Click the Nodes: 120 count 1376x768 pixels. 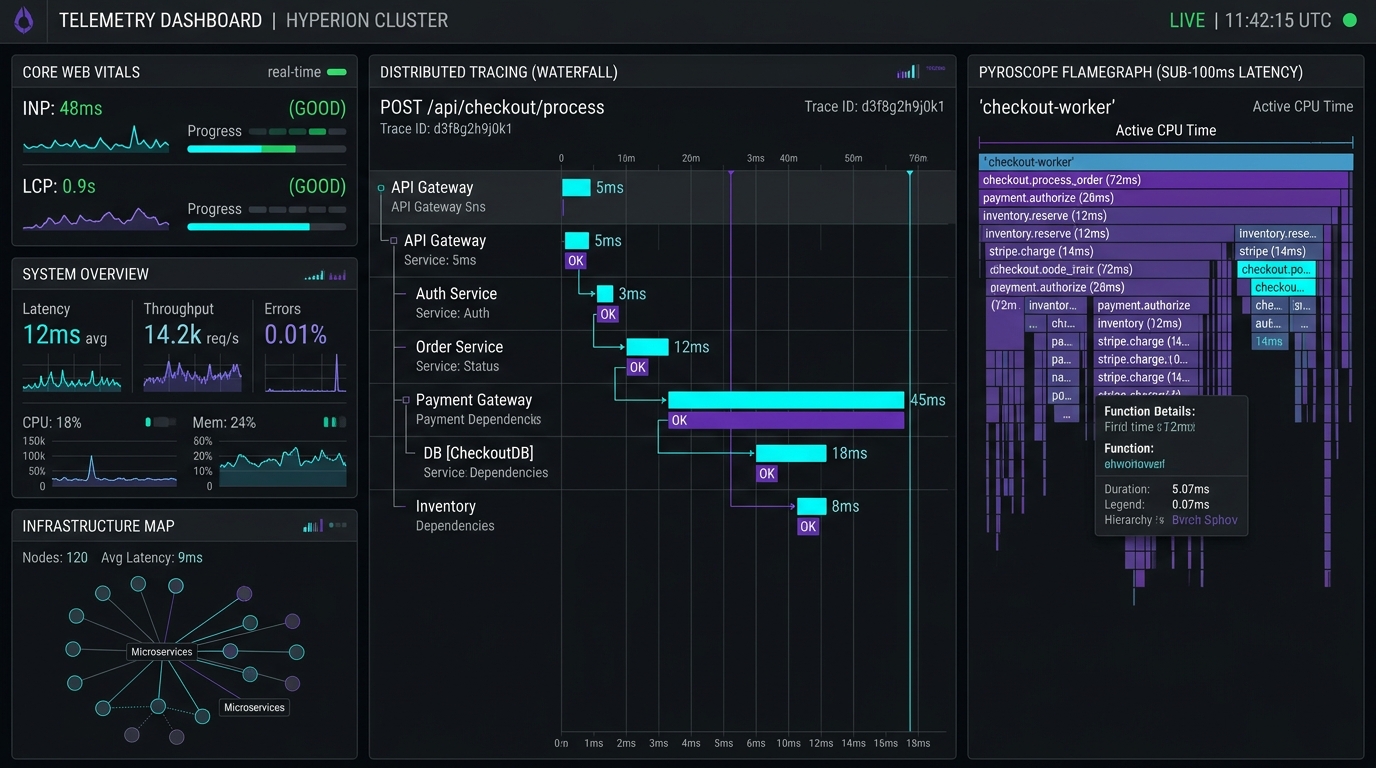(55, 558)
